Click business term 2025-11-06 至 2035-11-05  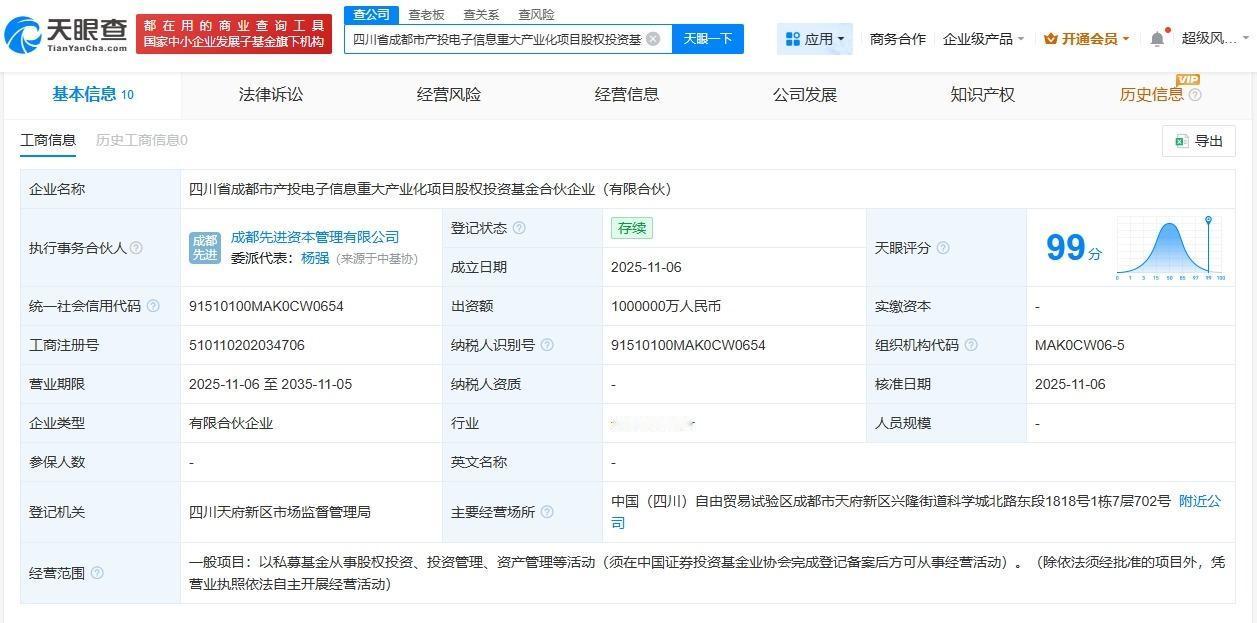(271, 384)
